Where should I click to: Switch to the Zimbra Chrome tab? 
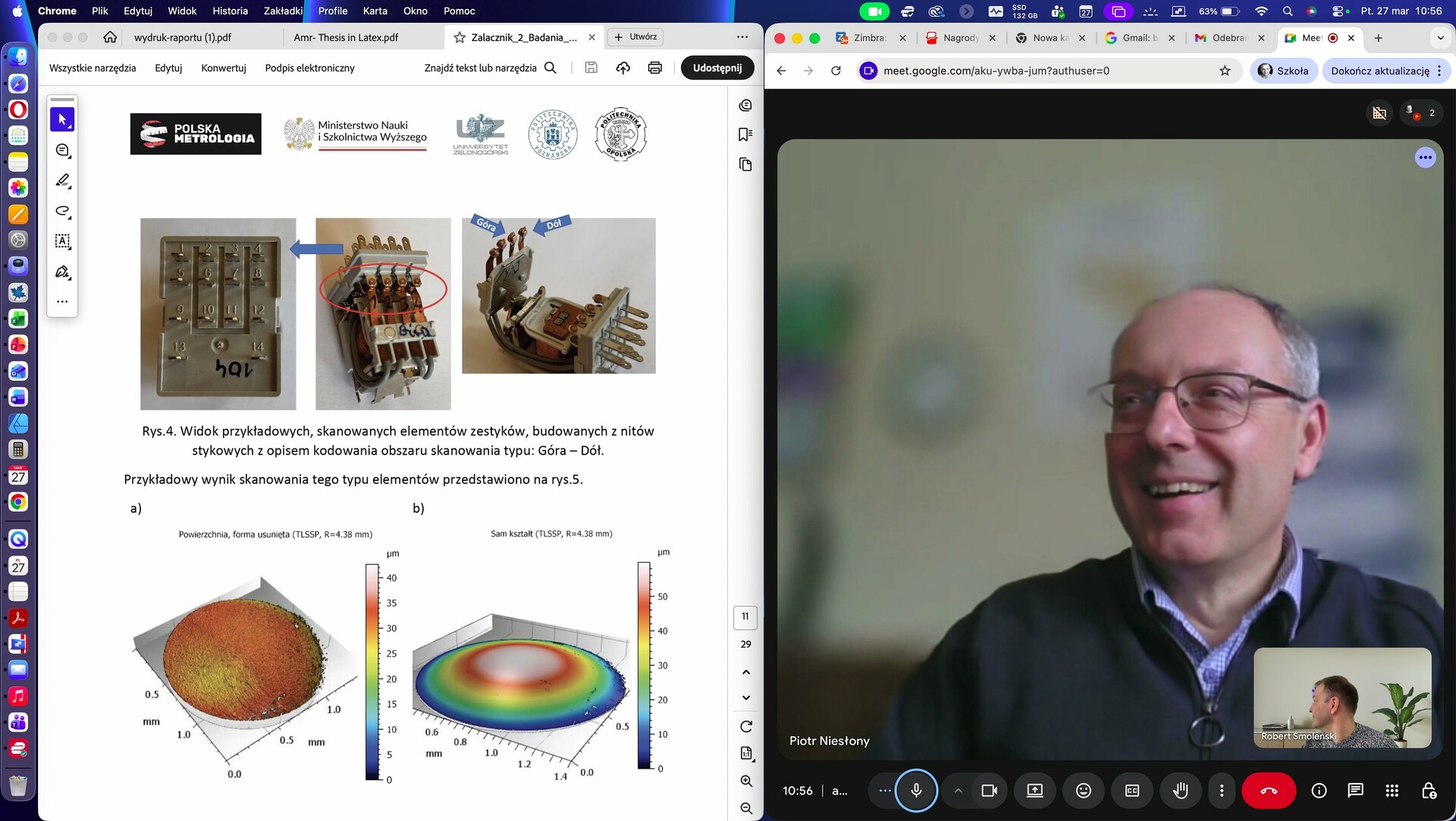(870, 38)
